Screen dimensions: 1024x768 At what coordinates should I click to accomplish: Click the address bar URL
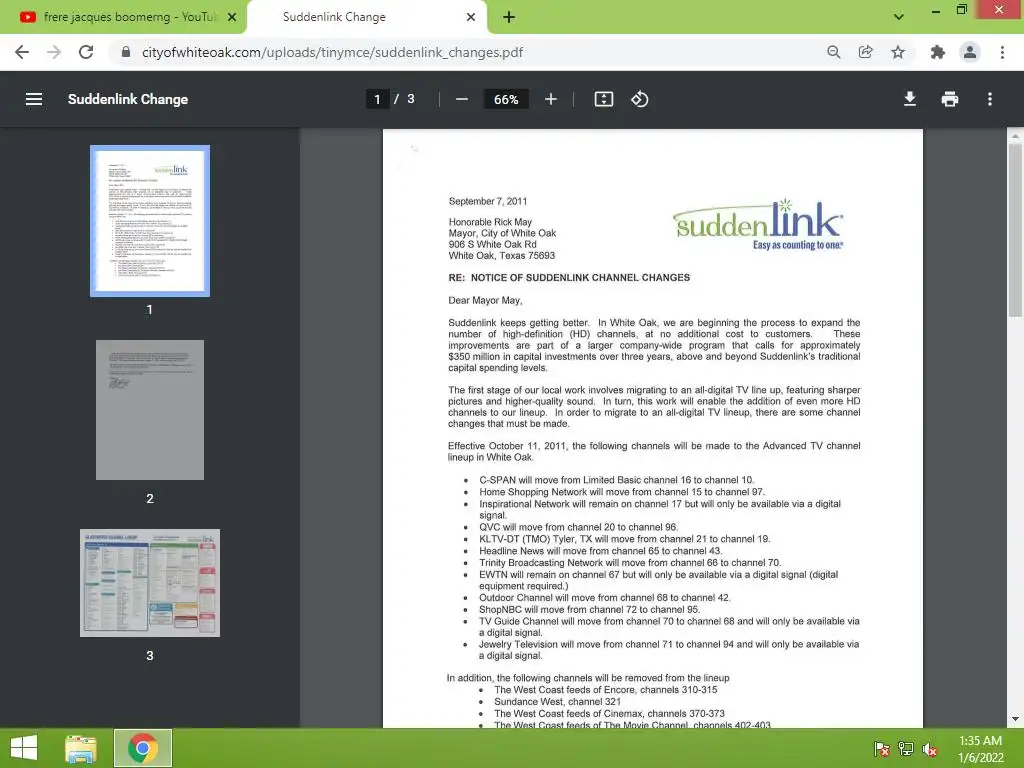click(332, 52)
